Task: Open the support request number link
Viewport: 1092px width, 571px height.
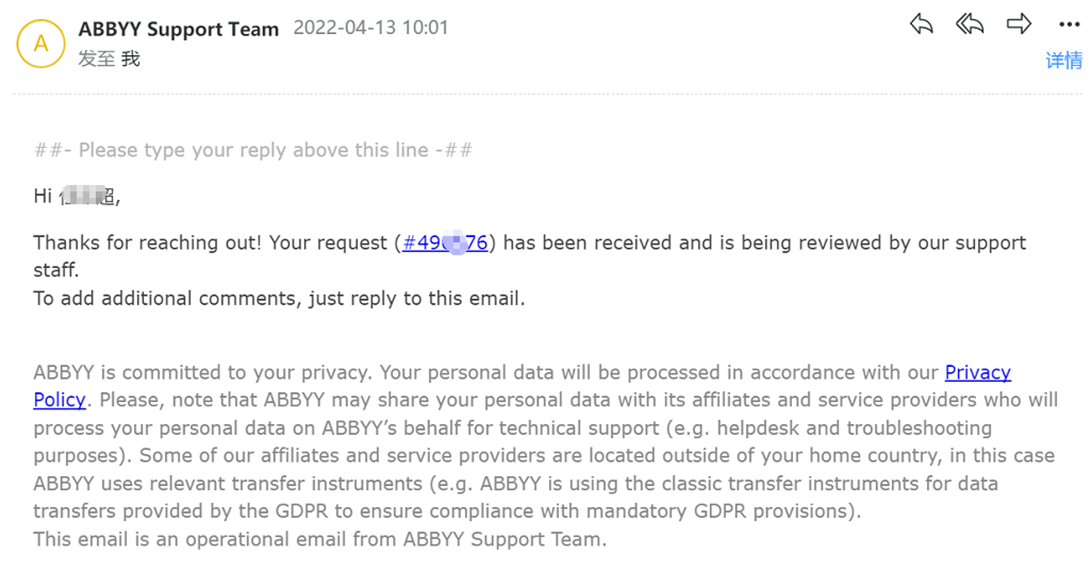Action: pyautogui.click(x=445, y=243)
